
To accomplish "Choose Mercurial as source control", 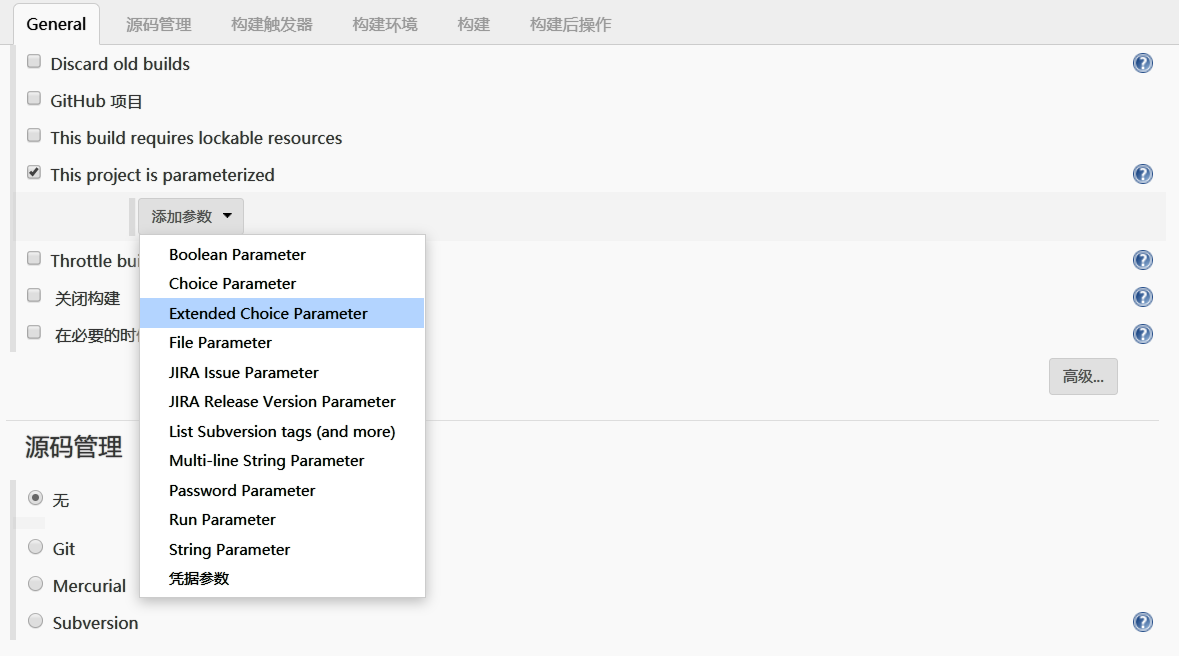I will [x=36, y=584].
